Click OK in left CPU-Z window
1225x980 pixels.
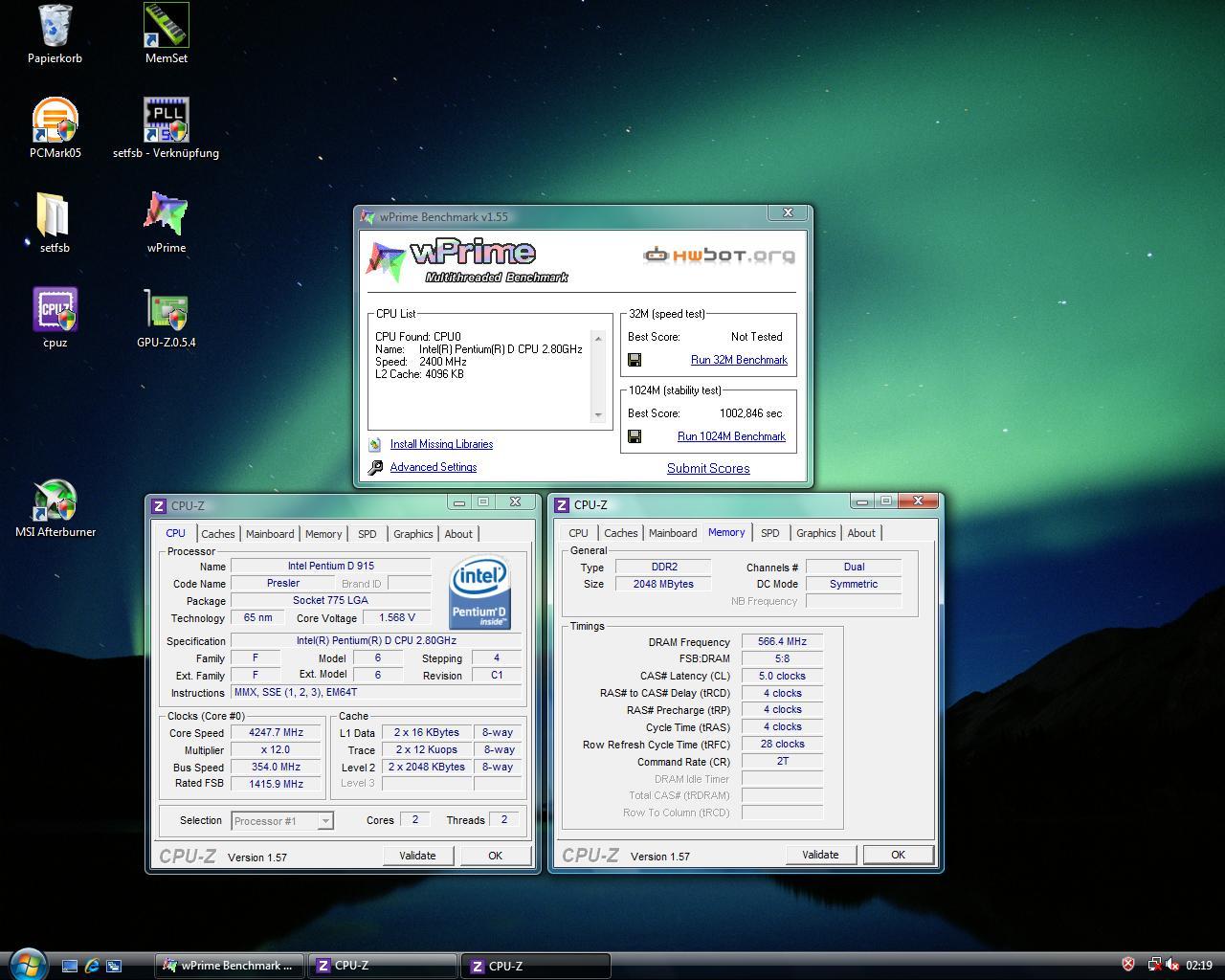[495, 856]
